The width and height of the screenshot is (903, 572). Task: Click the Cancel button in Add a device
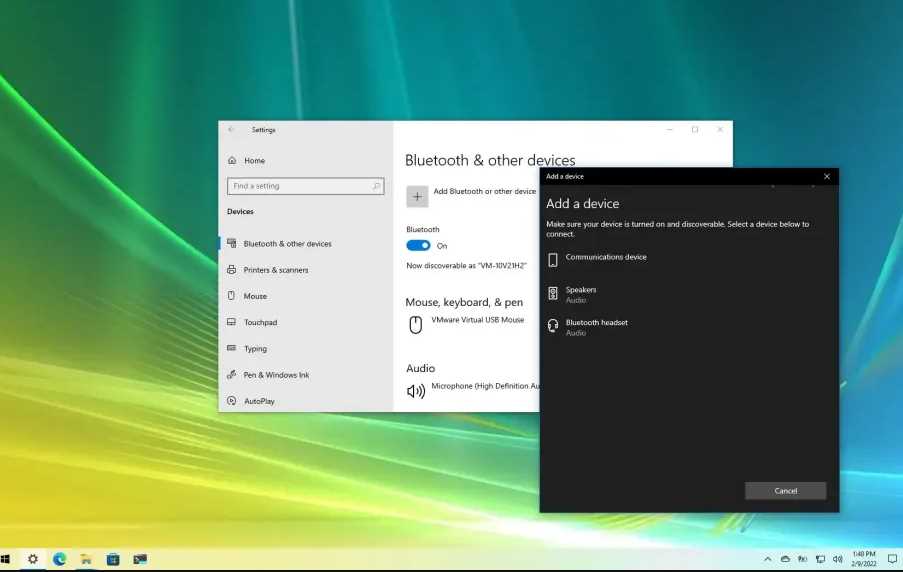tap(785, 491)
